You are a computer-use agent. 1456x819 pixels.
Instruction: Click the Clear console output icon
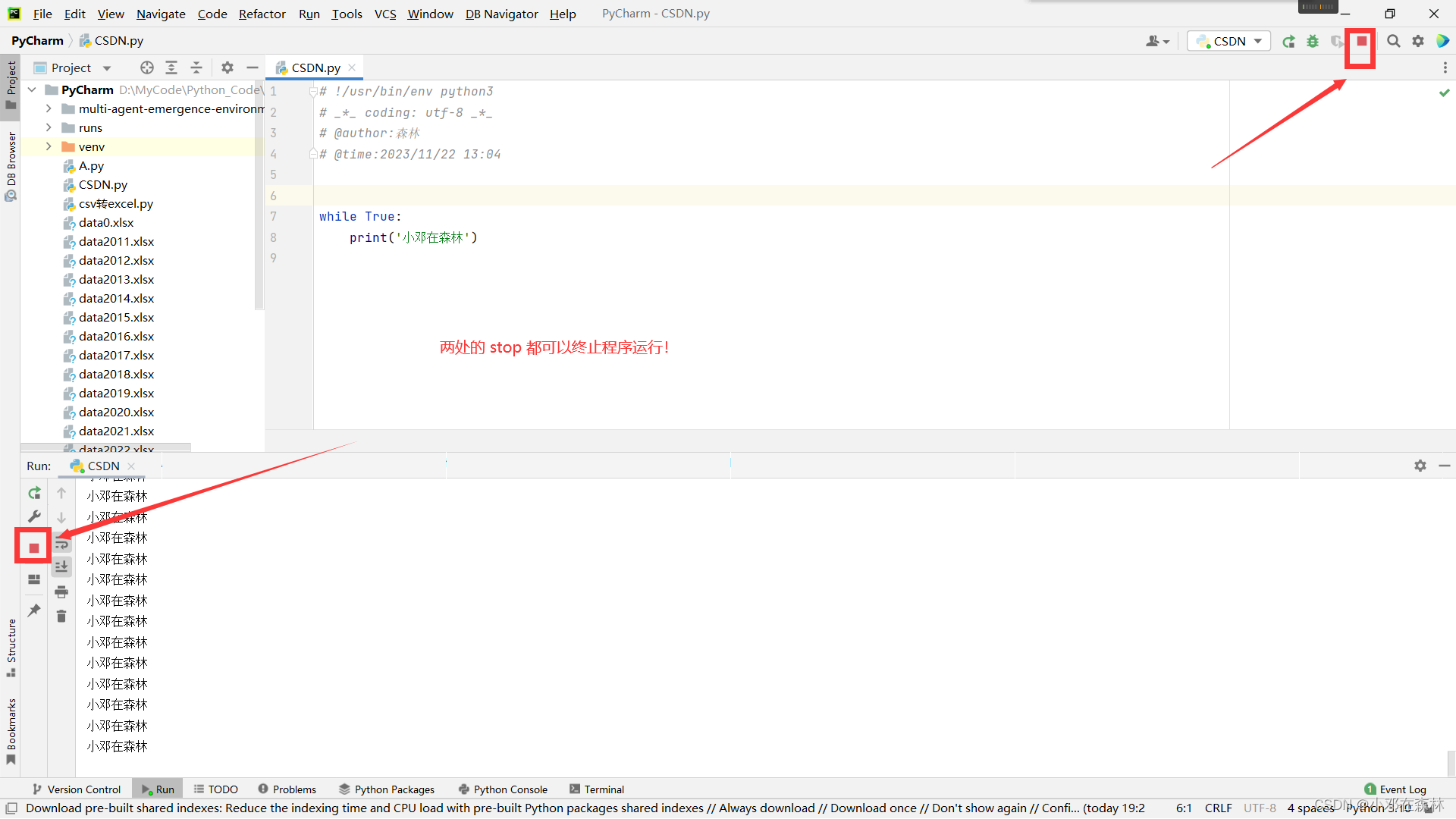pos(61,616)
